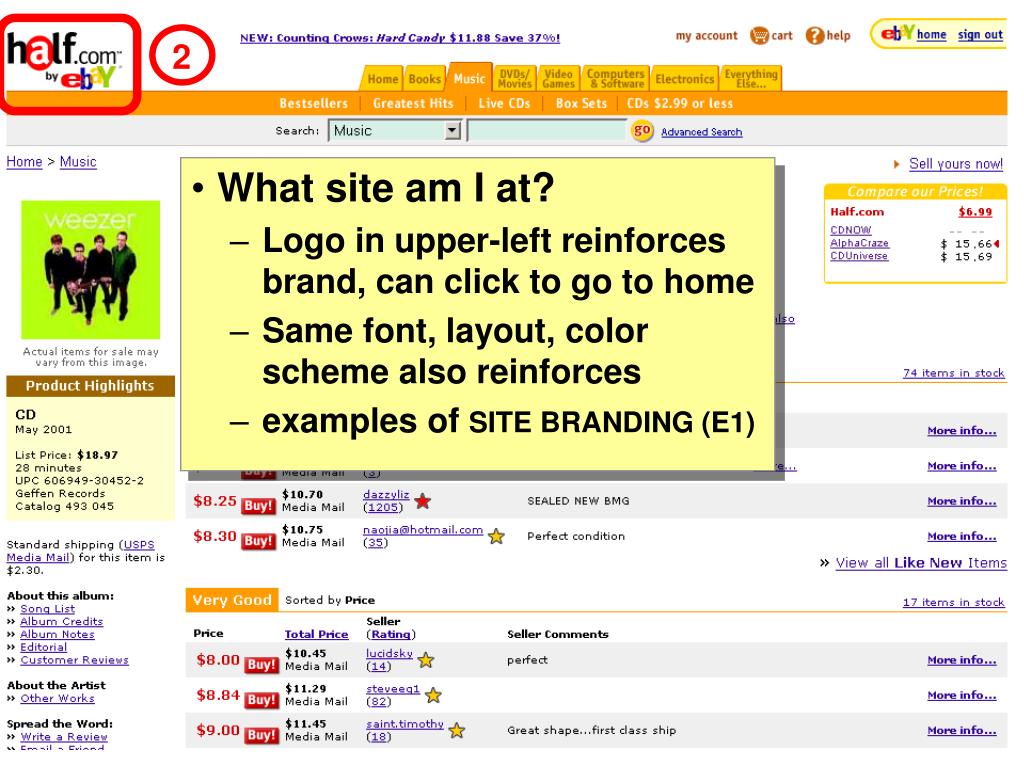1024x768 pixels.
Task: Click Buy! for the $8.00 item
Action: pyautogui.click(x=261, y=665)
